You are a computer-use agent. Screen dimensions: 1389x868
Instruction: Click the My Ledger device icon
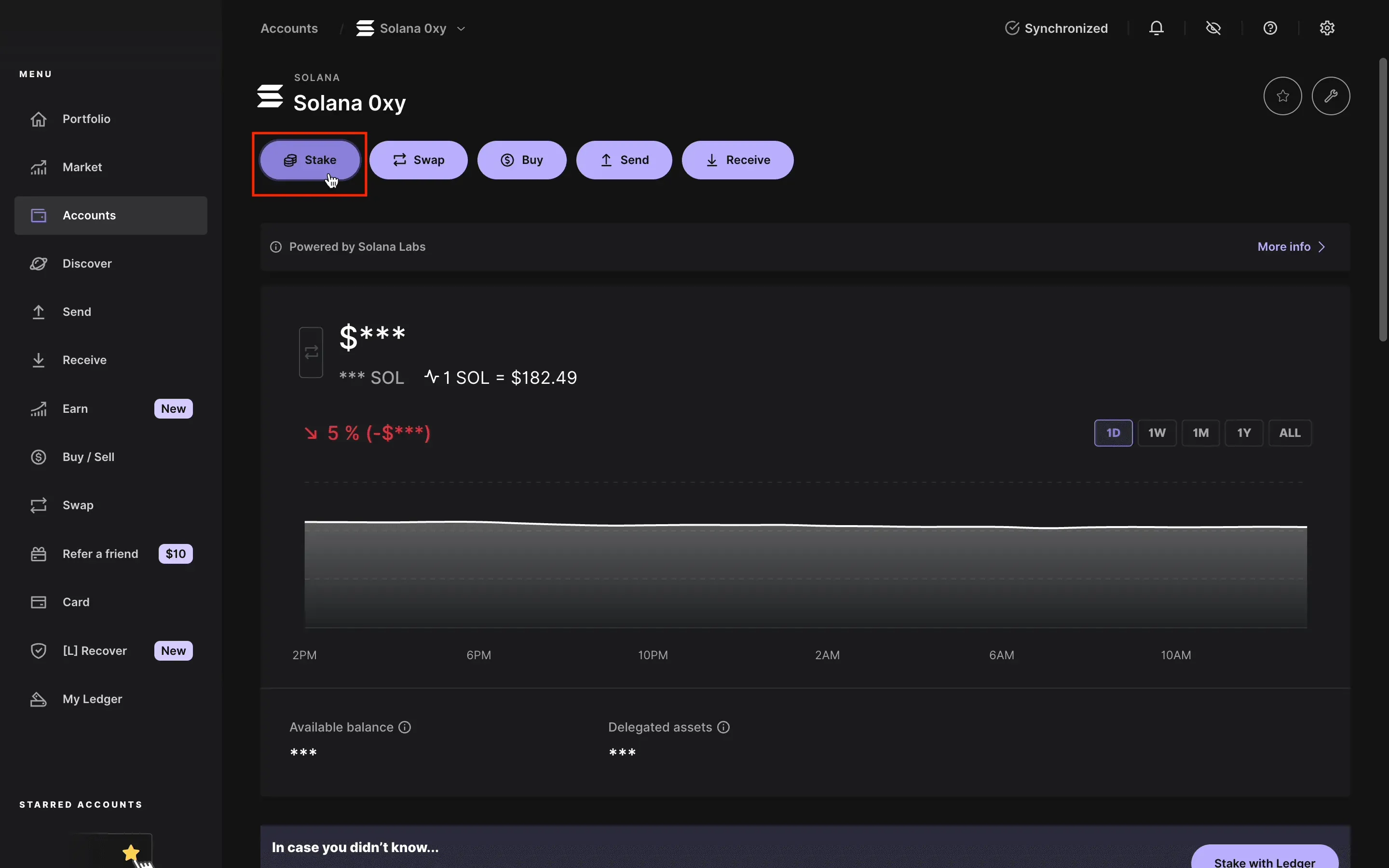click(x=39, y=699)
